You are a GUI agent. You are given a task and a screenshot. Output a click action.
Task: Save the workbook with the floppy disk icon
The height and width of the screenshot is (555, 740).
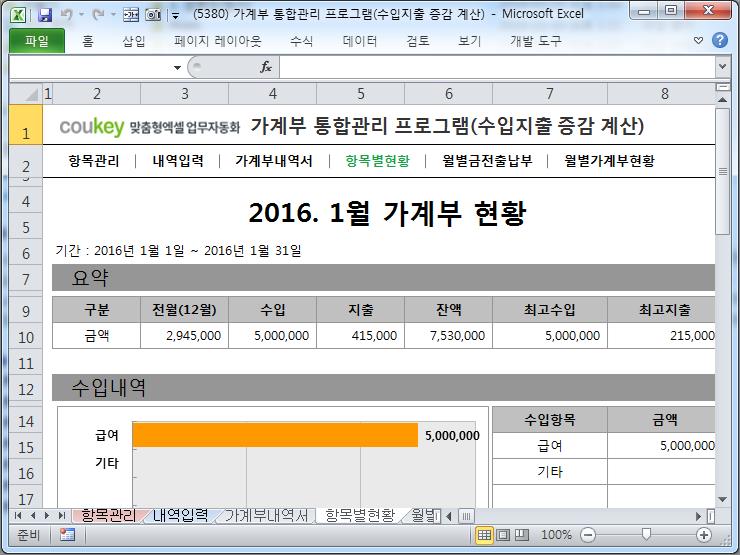[45, 15]
